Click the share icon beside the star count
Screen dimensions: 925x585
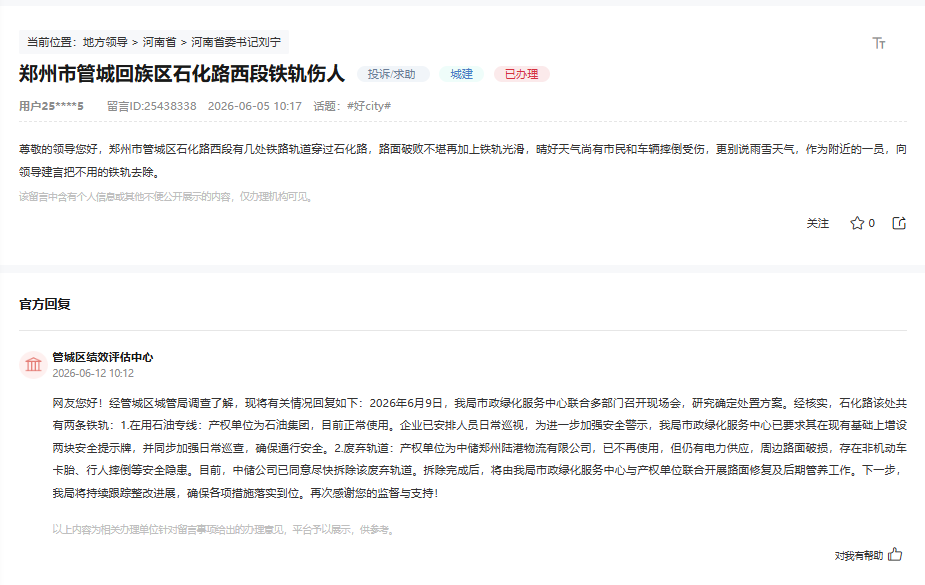[899, 223]
